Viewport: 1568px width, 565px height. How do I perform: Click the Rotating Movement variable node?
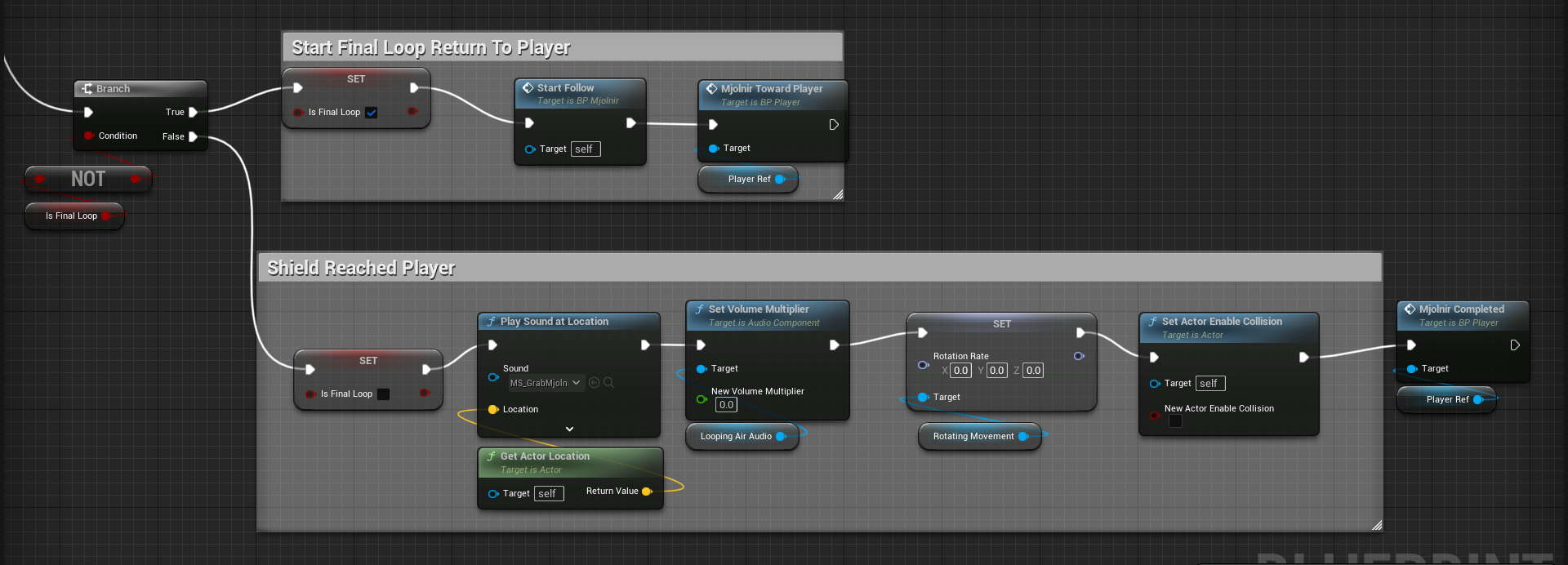pyautogui.click(x=980, y=436)
